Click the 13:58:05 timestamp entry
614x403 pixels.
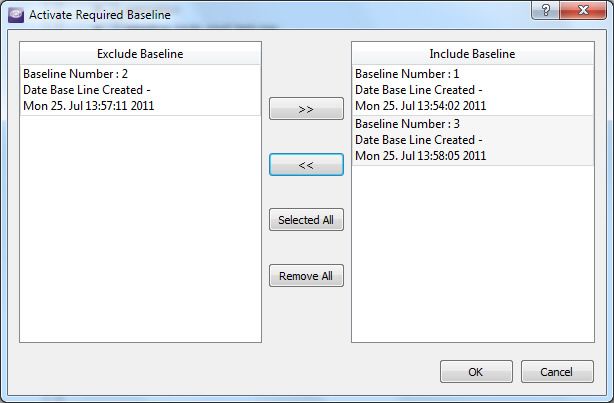421,156
